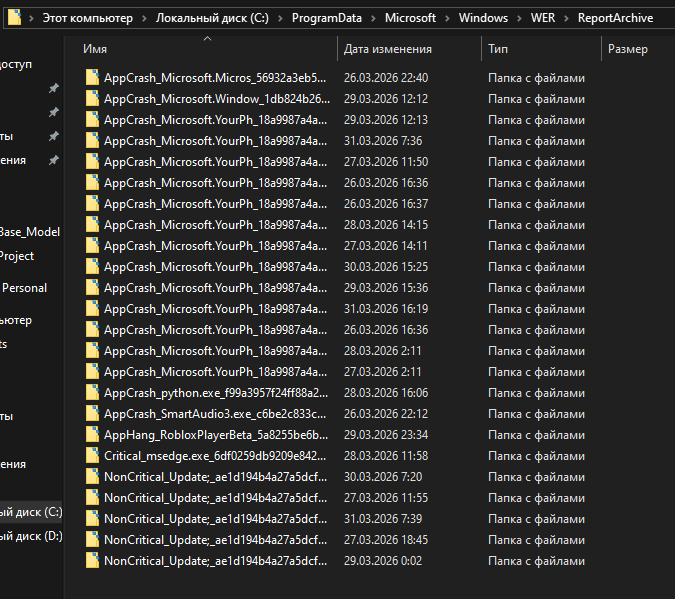Expand the chevron after 'ProgramData' in breadcrumb
This screenshot has width=675, height=599.
click(373, 18)
